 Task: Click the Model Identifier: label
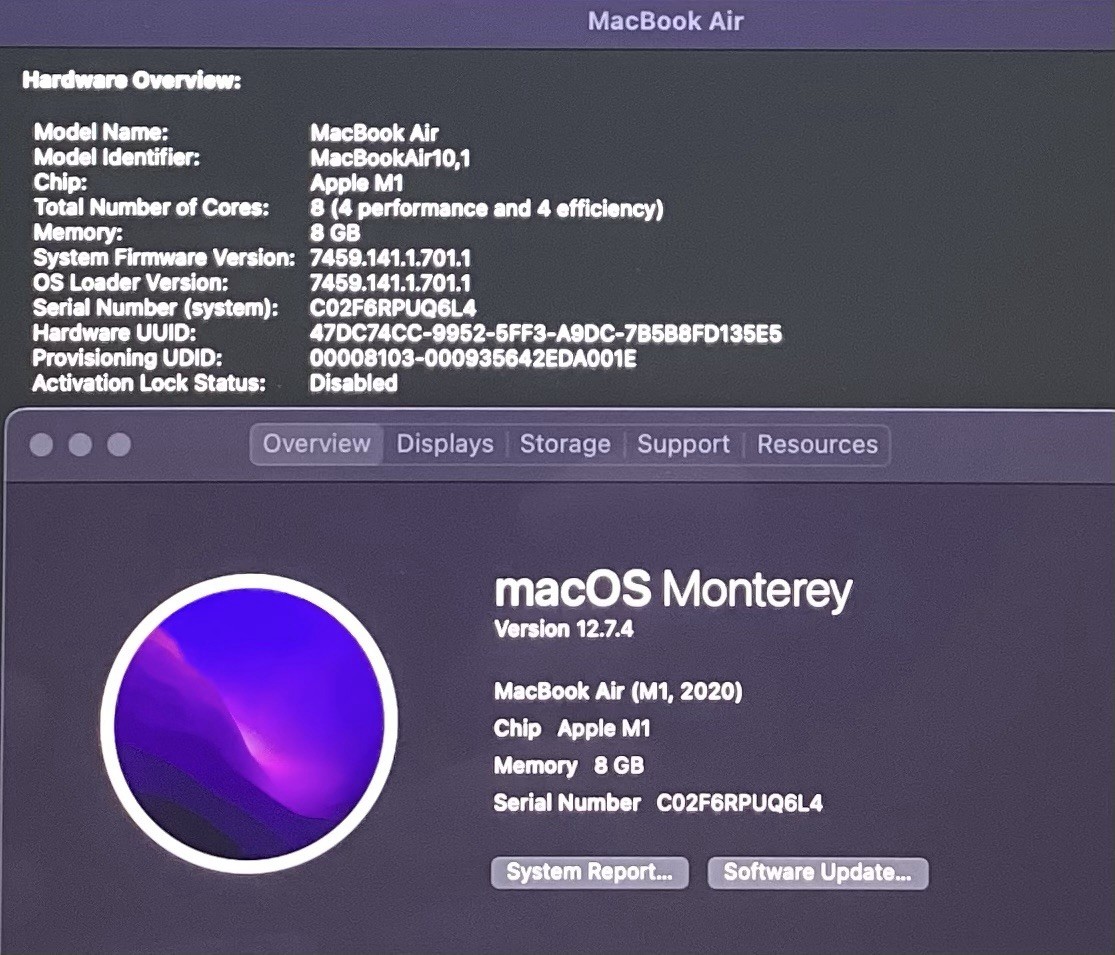(x=117, y=157)
